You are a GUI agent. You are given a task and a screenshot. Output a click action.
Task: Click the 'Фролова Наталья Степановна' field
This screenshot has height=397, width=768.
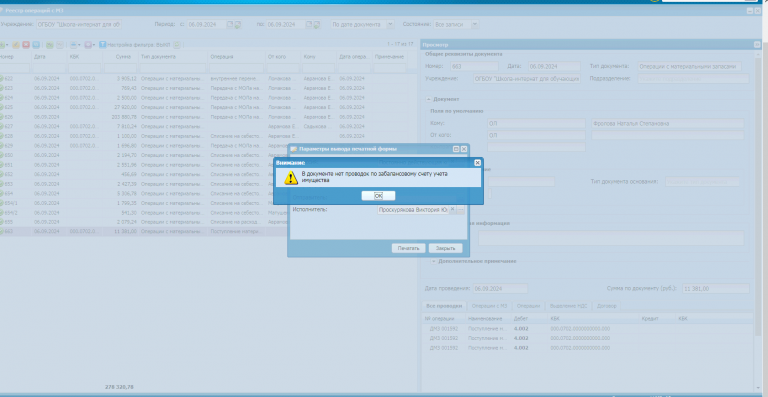(668, 123)
